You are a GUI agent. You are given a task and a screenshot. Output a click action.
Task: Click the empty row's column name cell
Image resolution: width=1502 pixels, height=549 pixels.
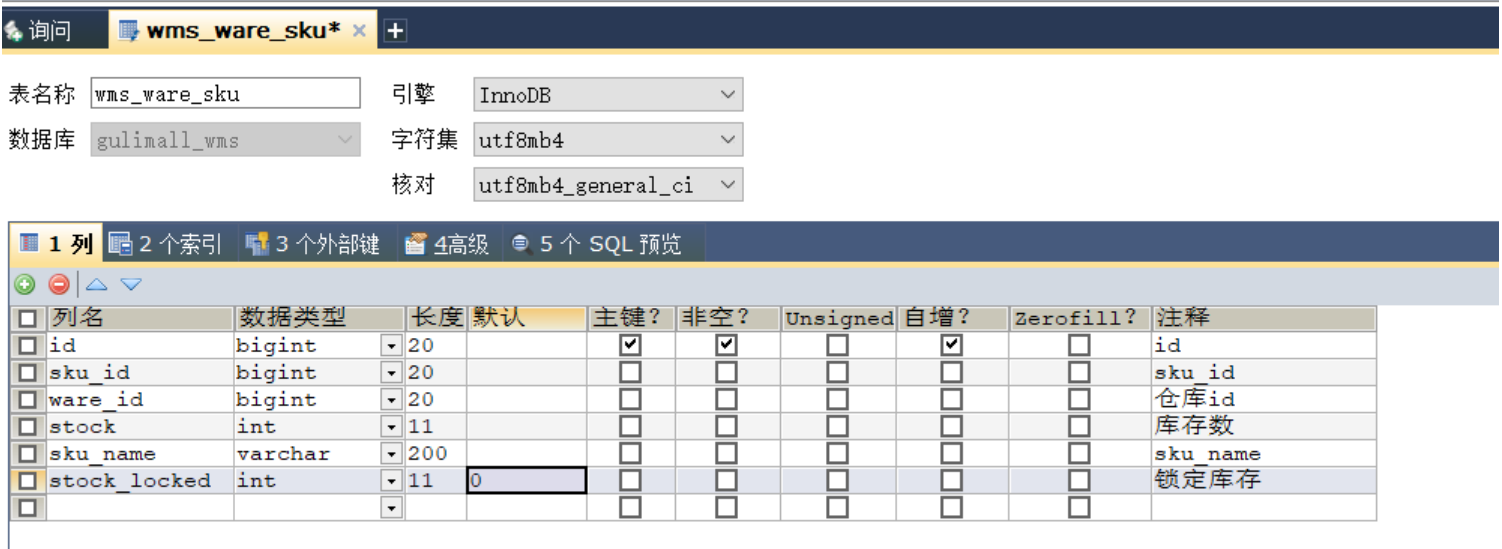[140, 508]
